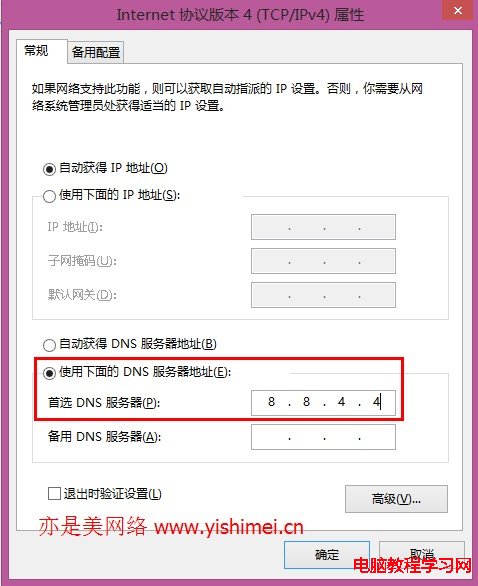The height and width of the screenshot is (586, 478).
Task: Click first octet of preferred DNS
Action: [x=272, y=402]
